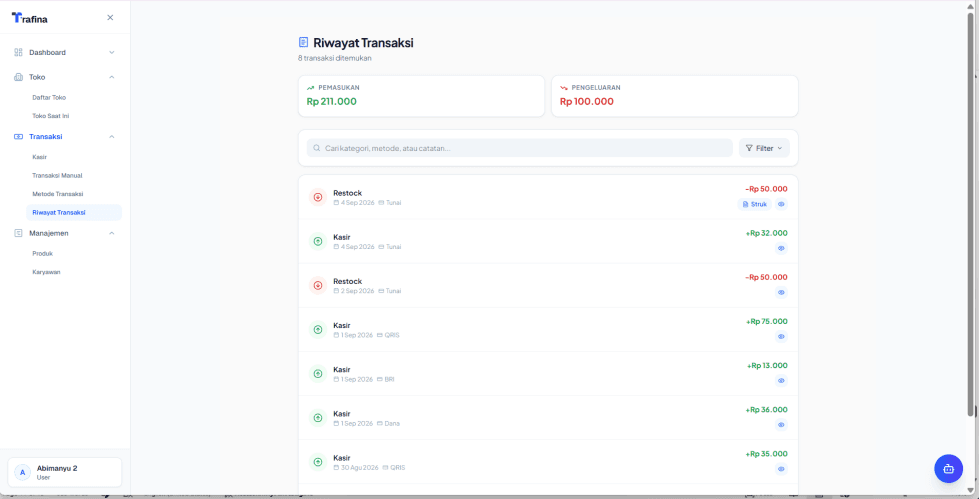
Task: Click the Dashboard grid icon
Action: [18, 53]
